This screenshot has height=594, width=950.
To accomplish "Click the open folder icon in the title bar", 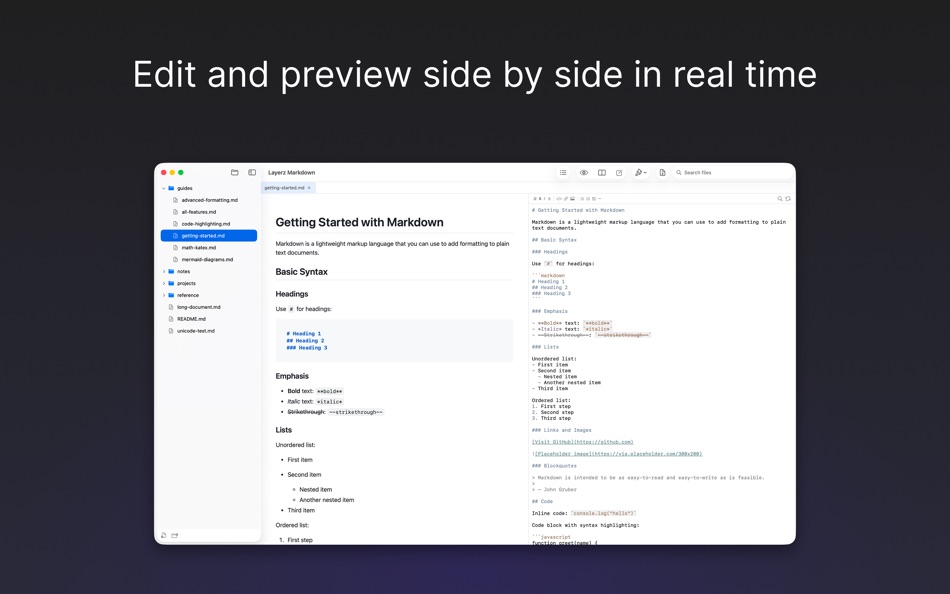I will 234,173.
